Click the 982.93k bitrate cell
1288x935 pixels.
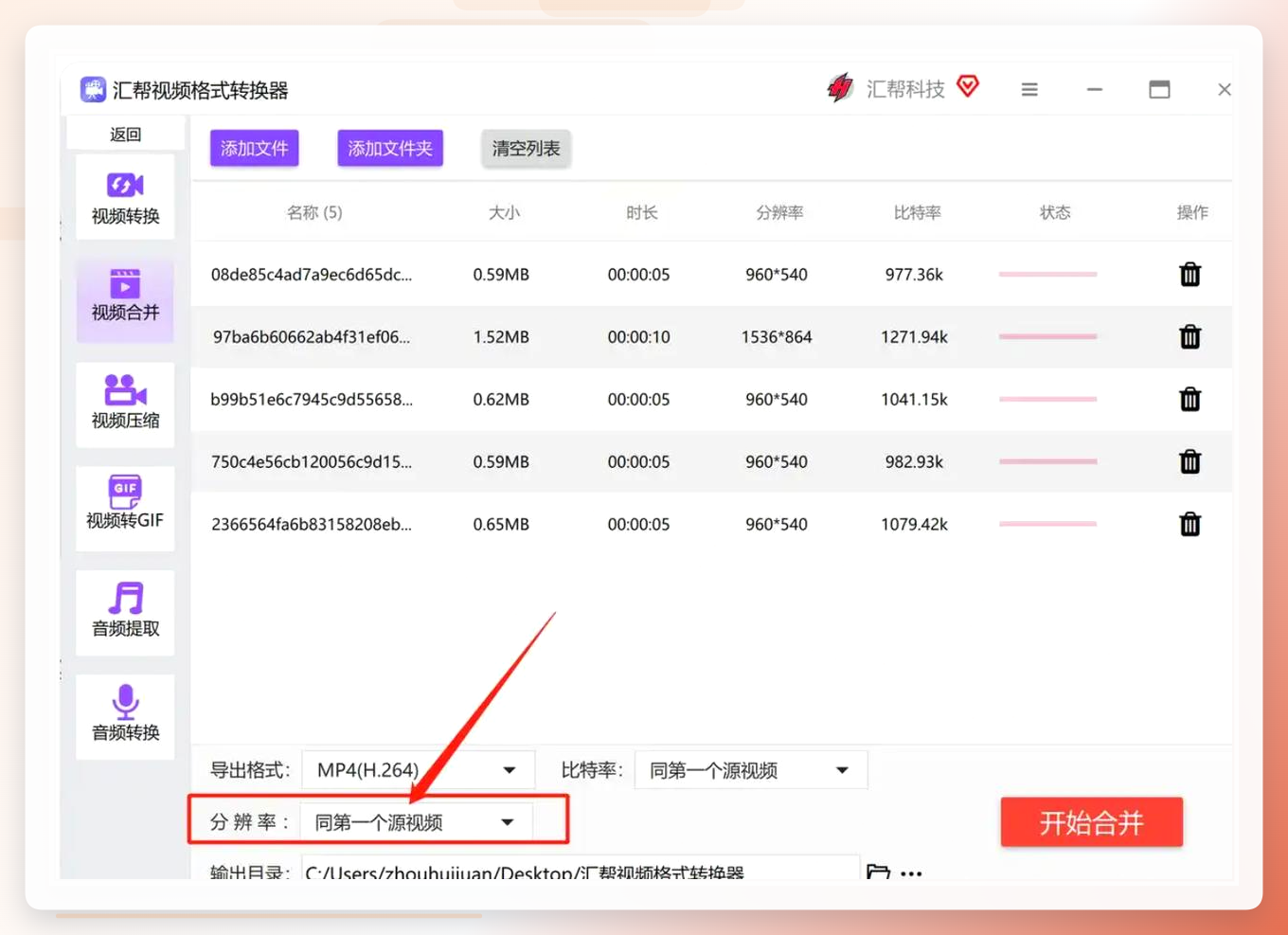tap(914, 461)
